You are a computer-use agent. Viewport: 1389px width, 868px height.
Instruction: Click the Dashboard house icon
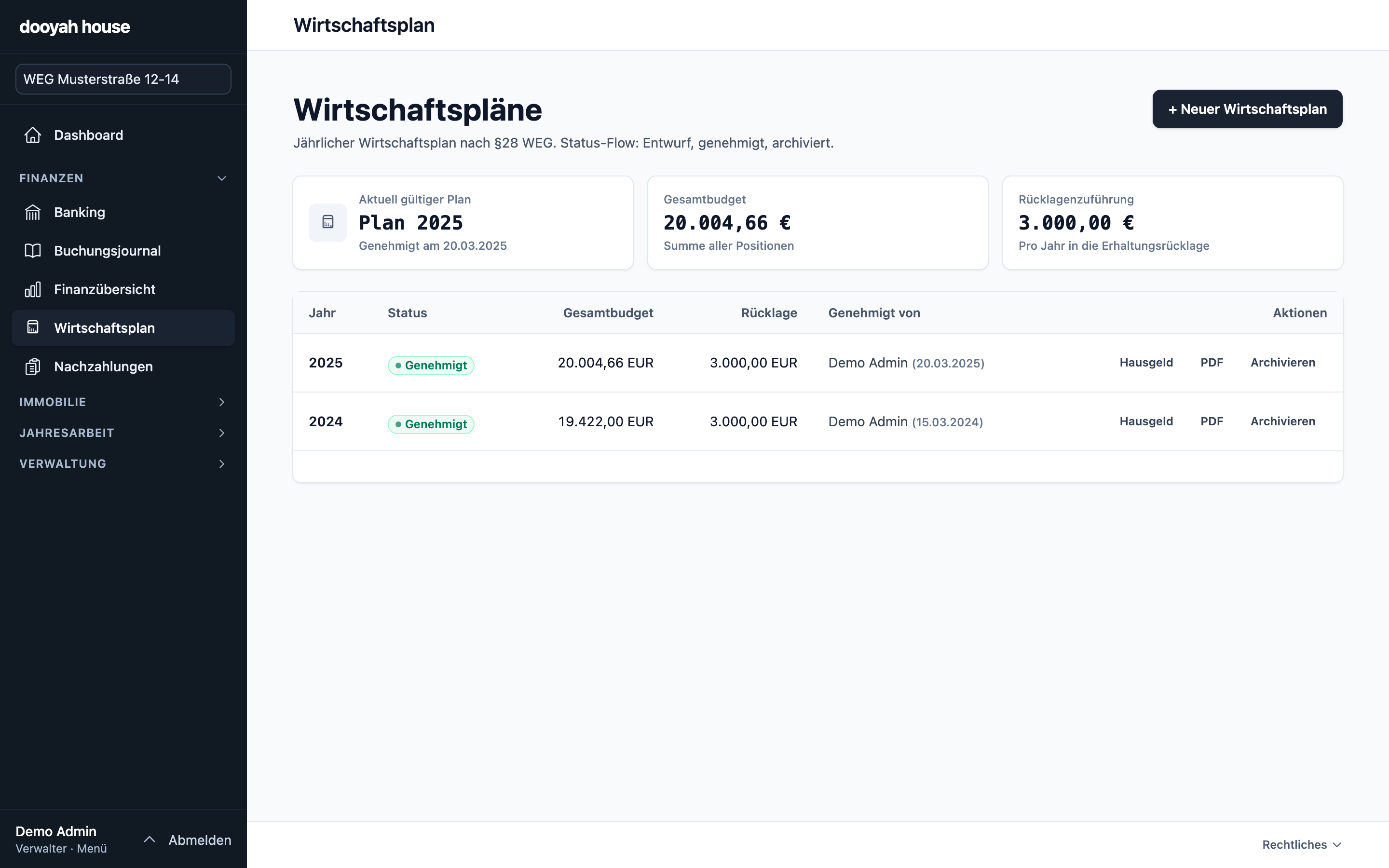33,135
